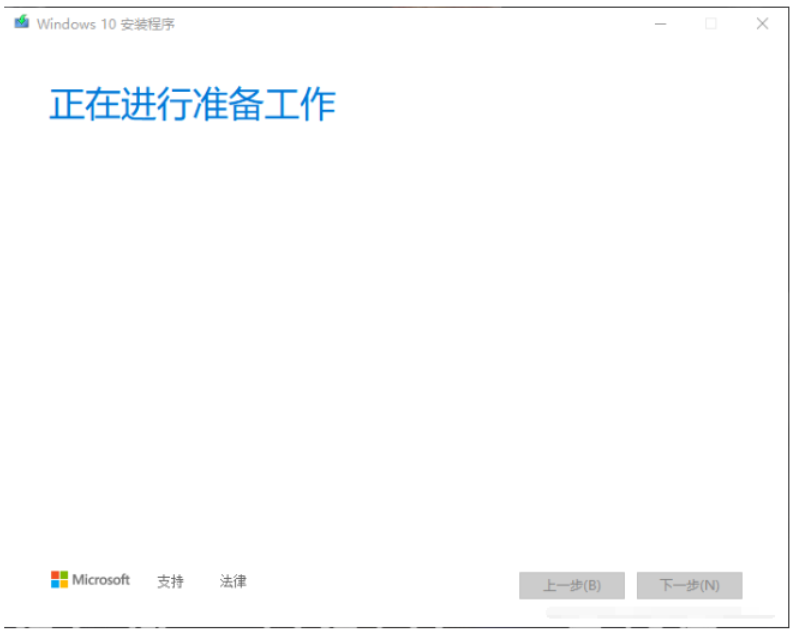The image size is (795, 631).
Task: Click the 安装程序 text in title bar
Action: (x=148, y=24)
